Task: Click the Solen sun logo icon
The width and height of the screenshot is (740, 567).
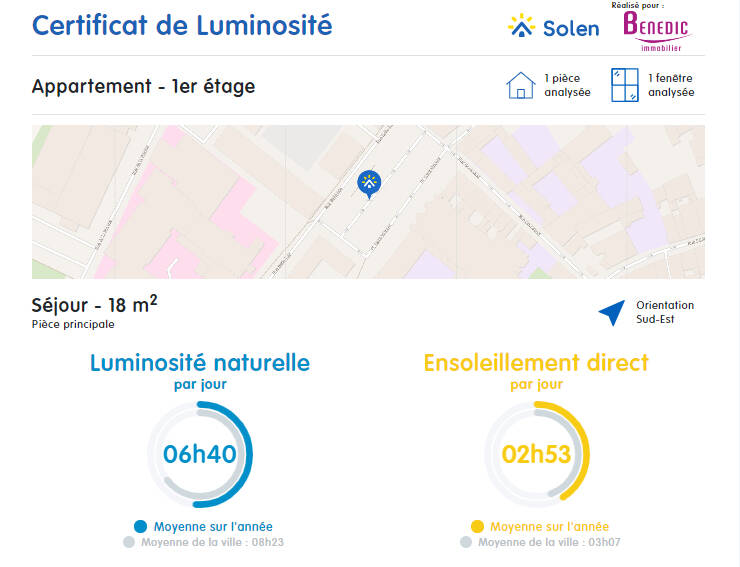Action: 521,26
